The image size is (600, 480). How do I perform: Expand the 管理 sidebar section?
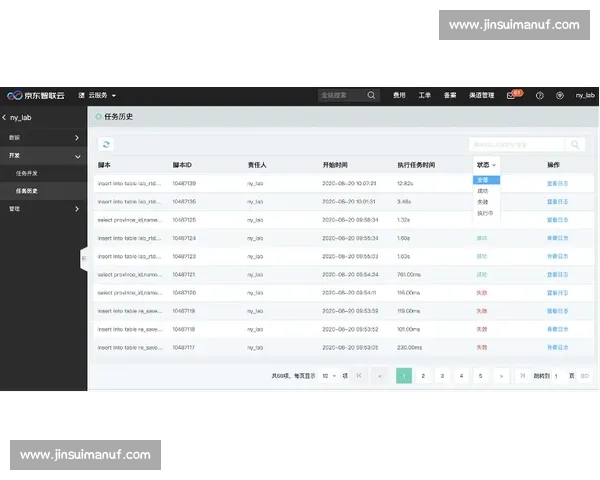[77, 209]
